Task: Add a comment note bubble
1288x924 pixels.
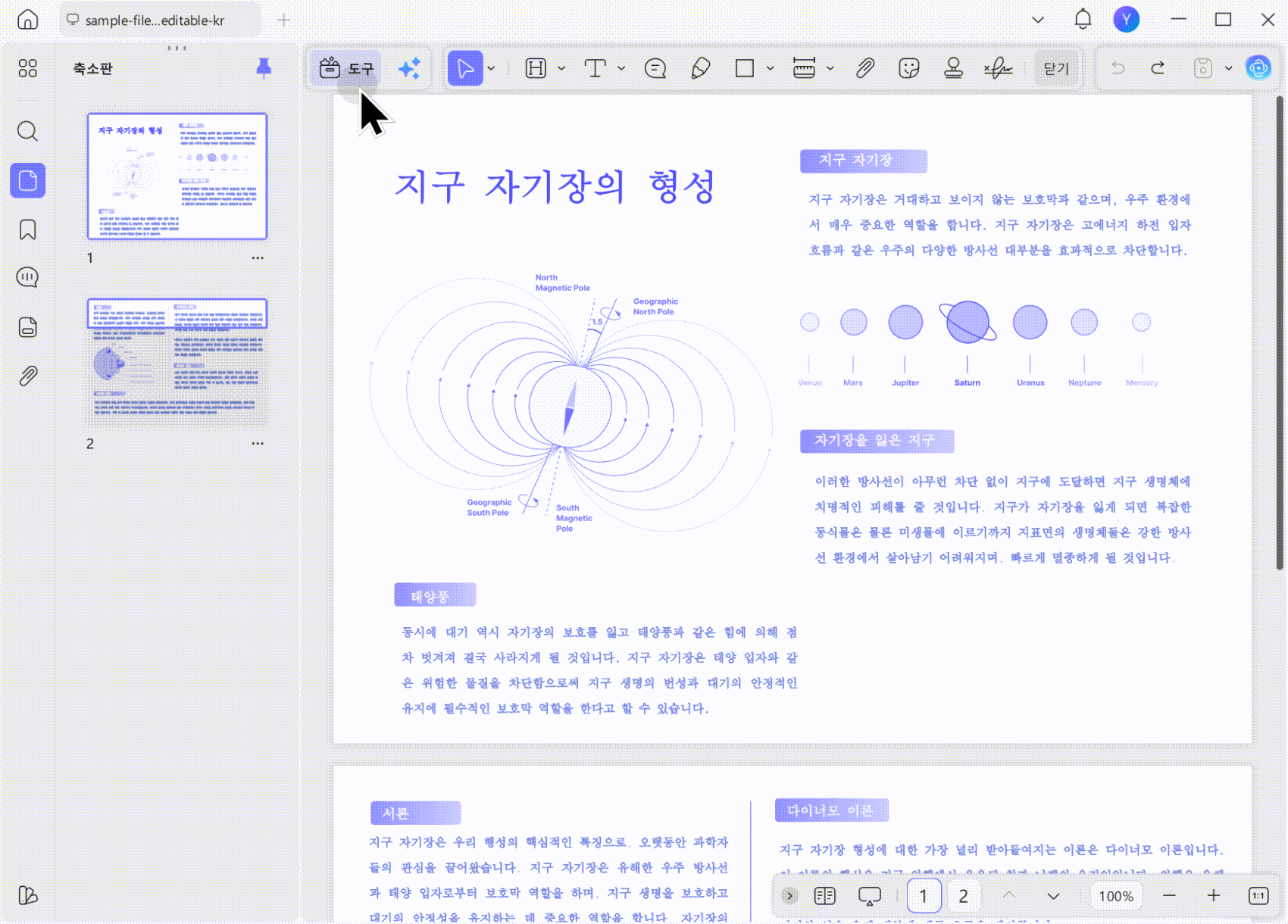Action: pyautogui.click(x=655, y=69)
